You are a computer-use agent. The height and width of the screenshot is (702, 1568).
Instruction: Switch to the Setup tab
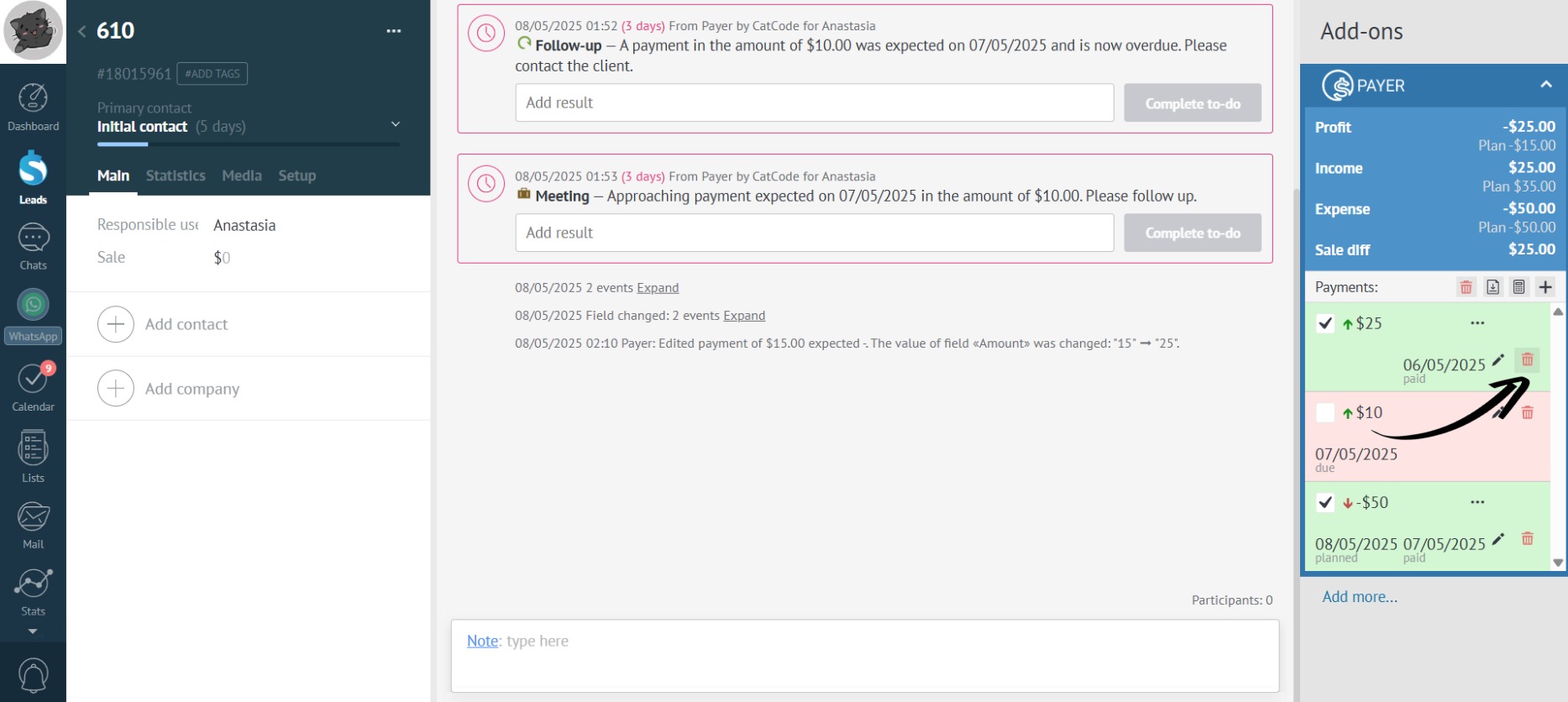(296, 175)
